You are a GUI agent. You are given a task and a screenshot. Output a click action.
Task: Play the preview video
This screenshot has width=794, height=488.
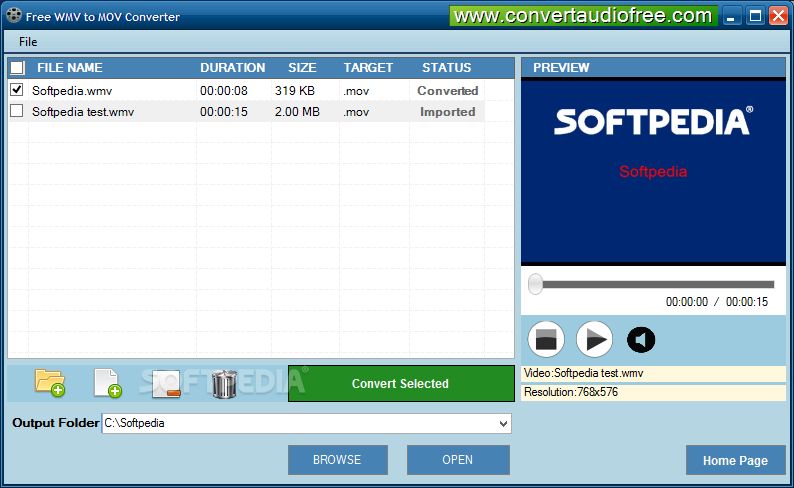point(594,339)
